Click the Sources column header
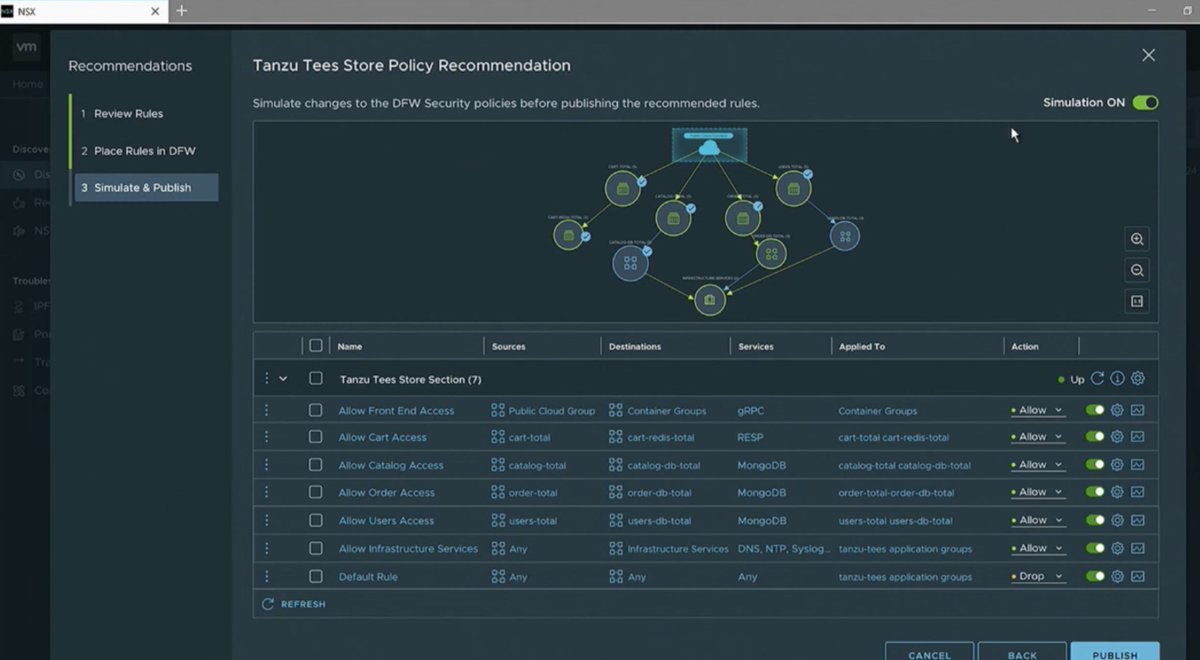Viewport: 1200px width, 660px height. click(x=509, y=346)
